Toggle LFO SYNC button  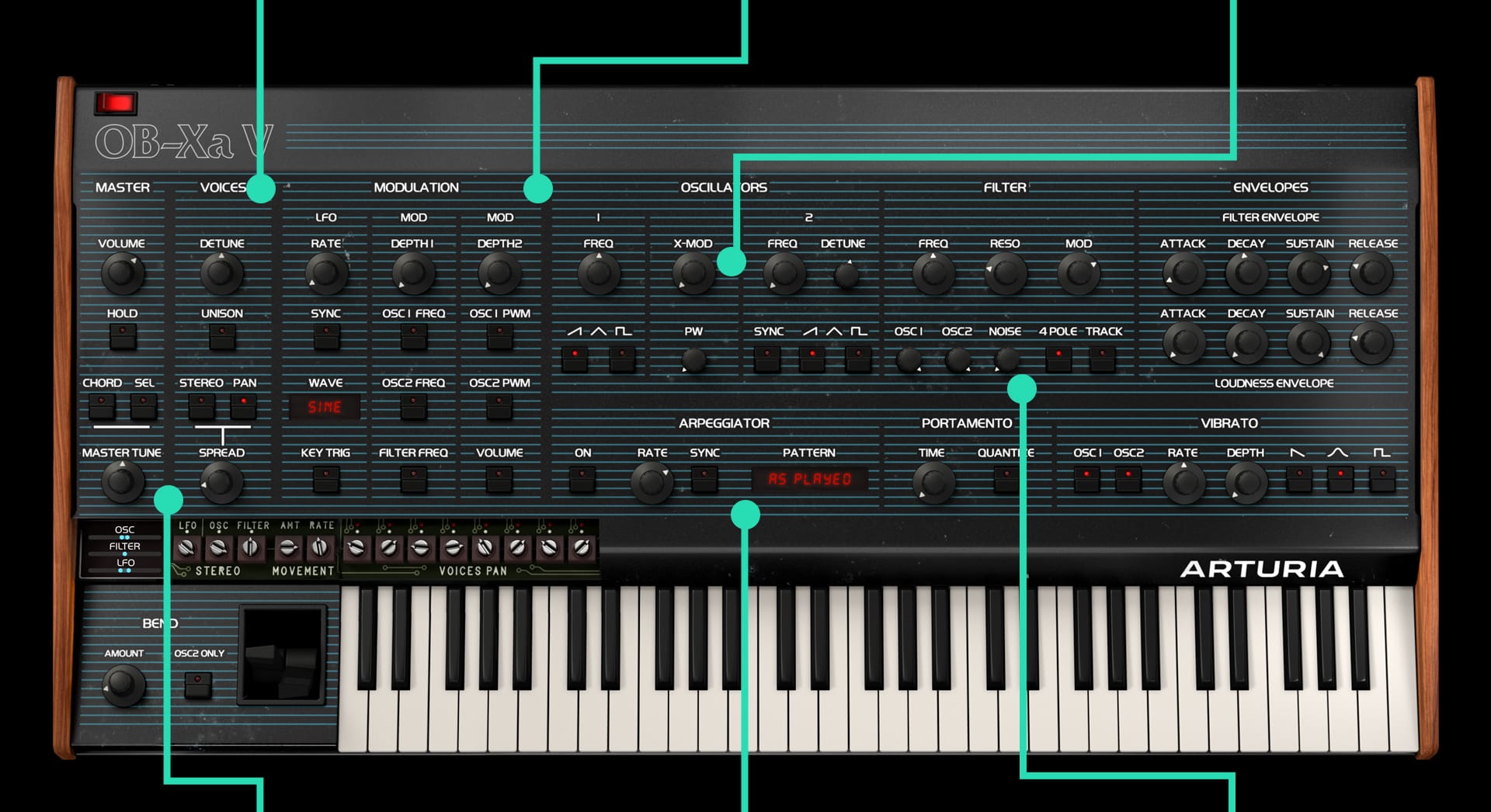coord(326,336)
